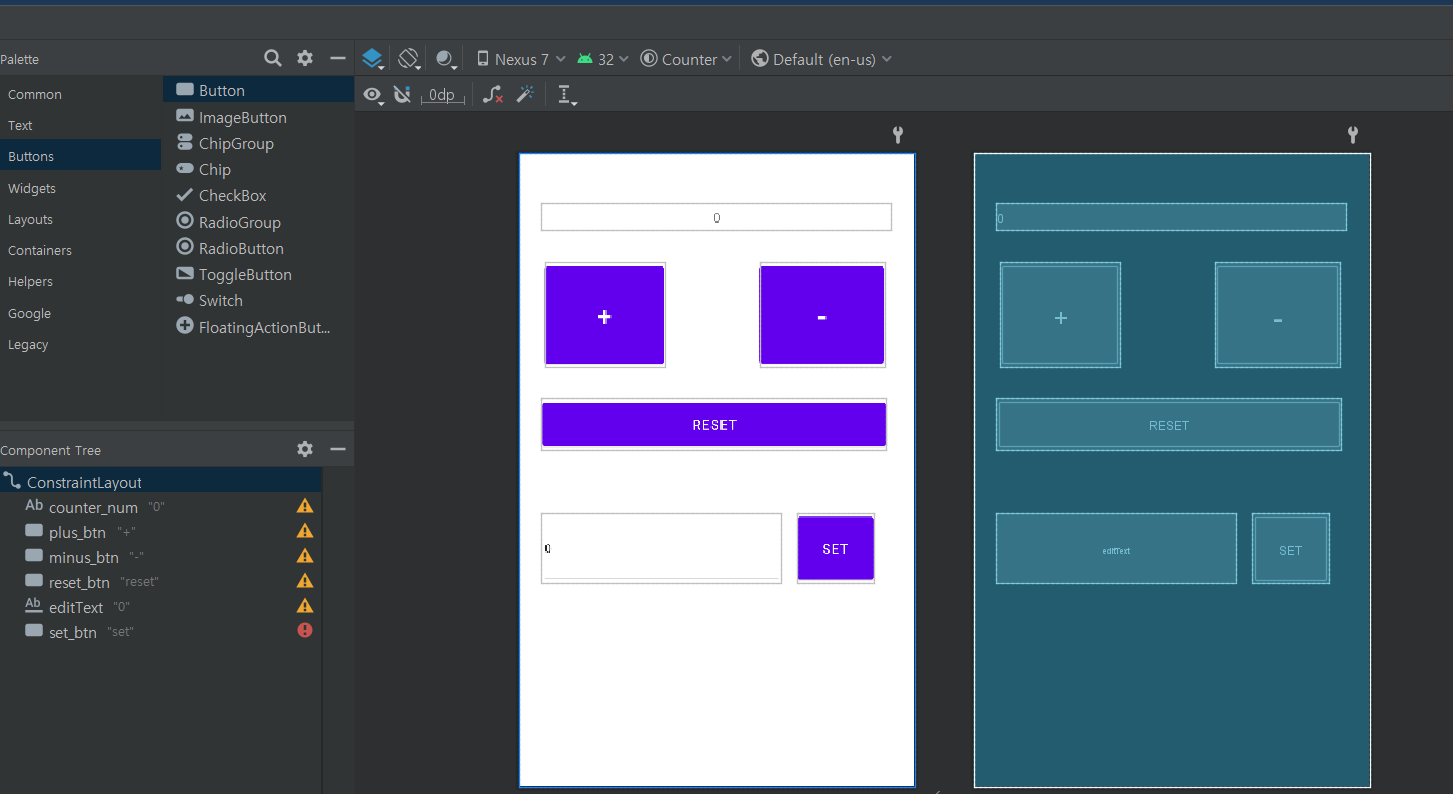The height and width of the screenshot is (794, 1453).
Task: Select the Common palette category
Action: pyautogui.click(x=80, y=94)
